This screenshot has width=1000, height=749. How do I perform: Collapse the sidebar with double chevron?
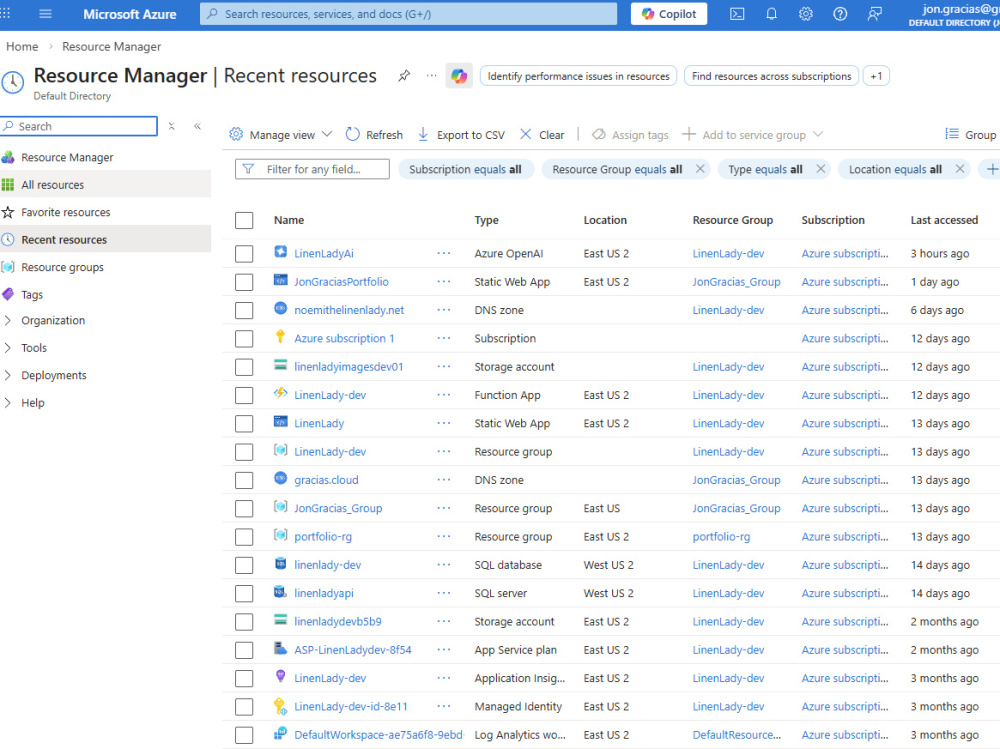pyautogui.click(x=198, y=126)
